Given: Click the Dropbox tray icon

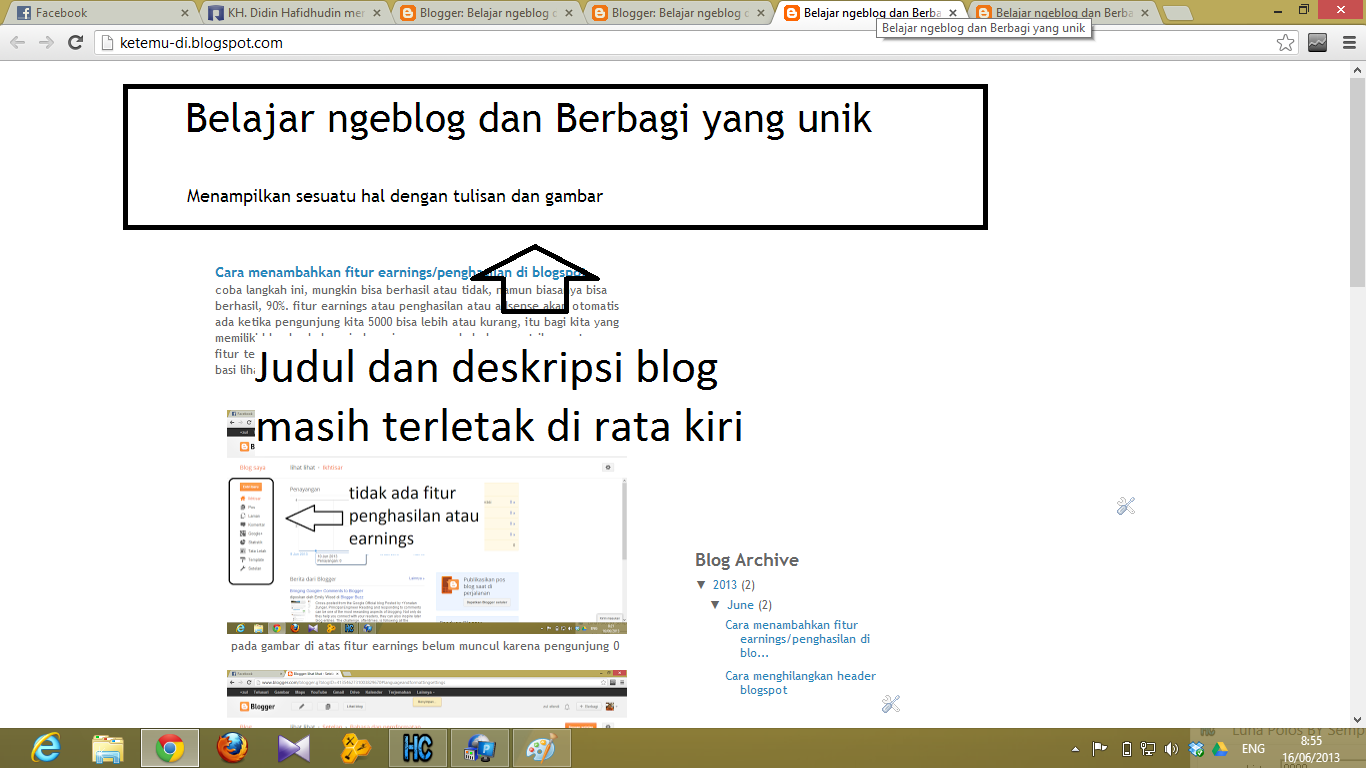Looking at the screenshot, I should (1196, 749).
